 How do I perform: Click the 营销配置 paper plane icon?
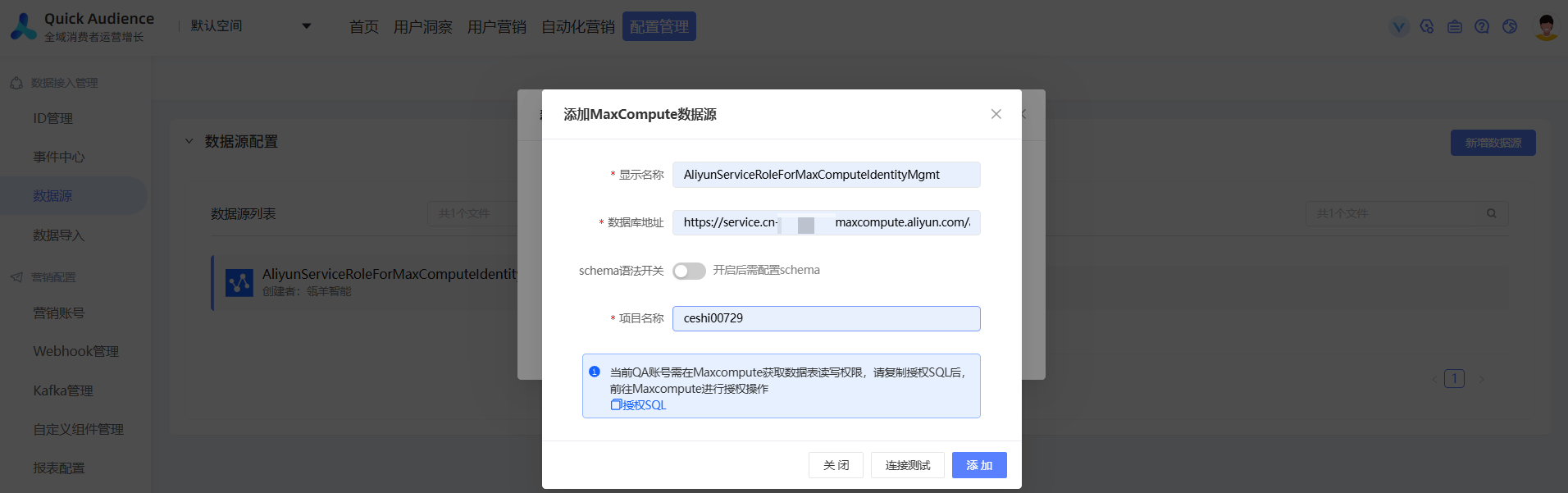pyautogui.click(x=16, y=277)
